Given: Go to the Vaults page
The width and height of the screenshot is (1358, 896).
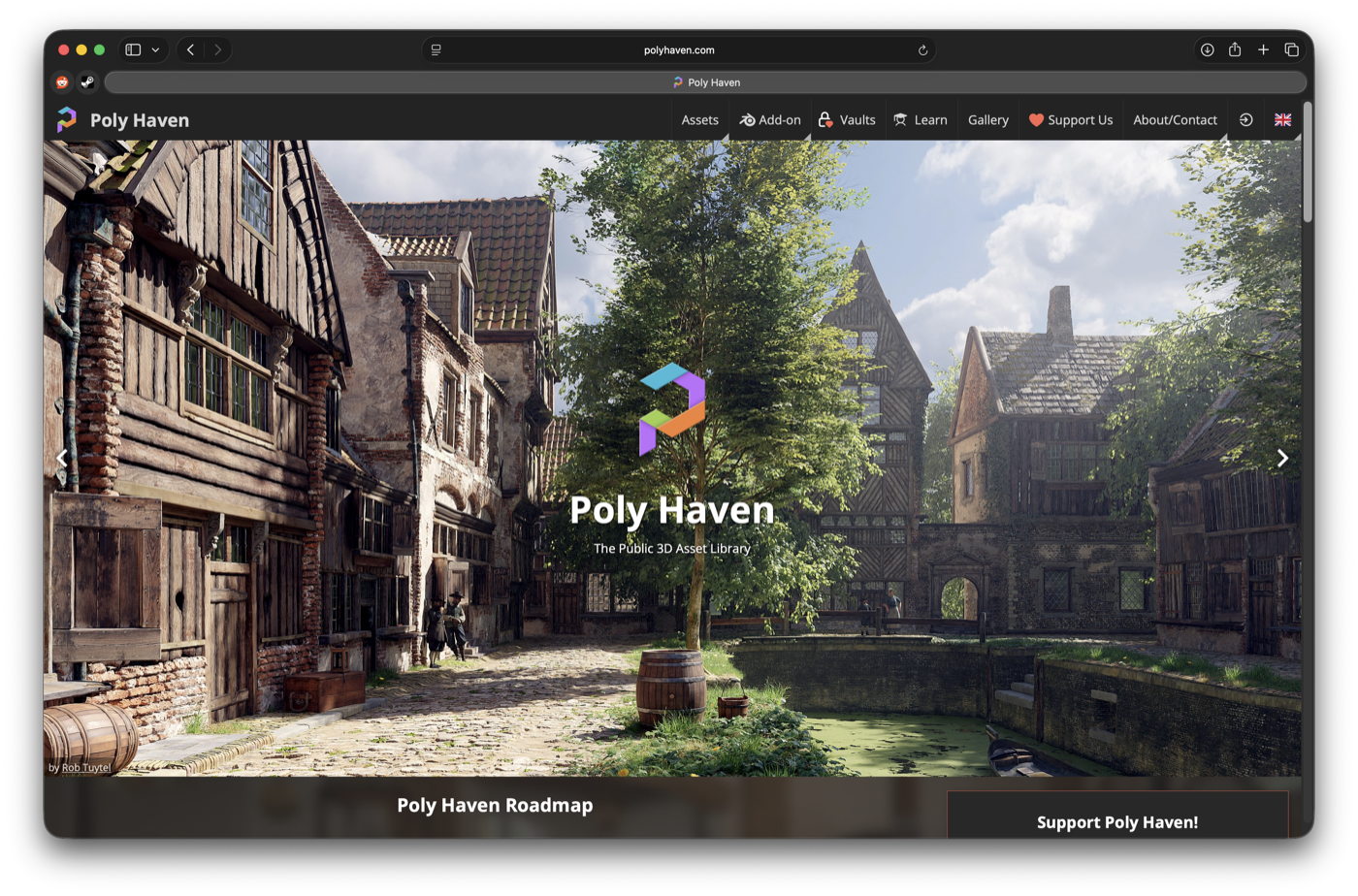Looking at the screenshot, I should [847, 120].
